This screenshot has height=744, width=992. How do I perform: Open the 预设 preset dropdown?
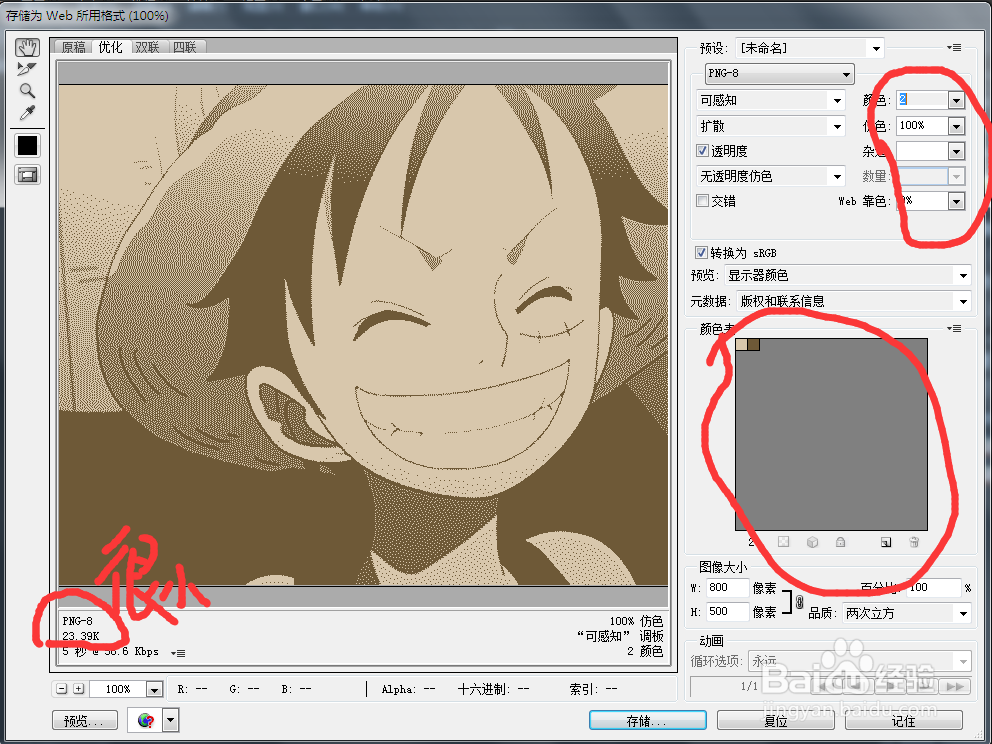point(809,48)
